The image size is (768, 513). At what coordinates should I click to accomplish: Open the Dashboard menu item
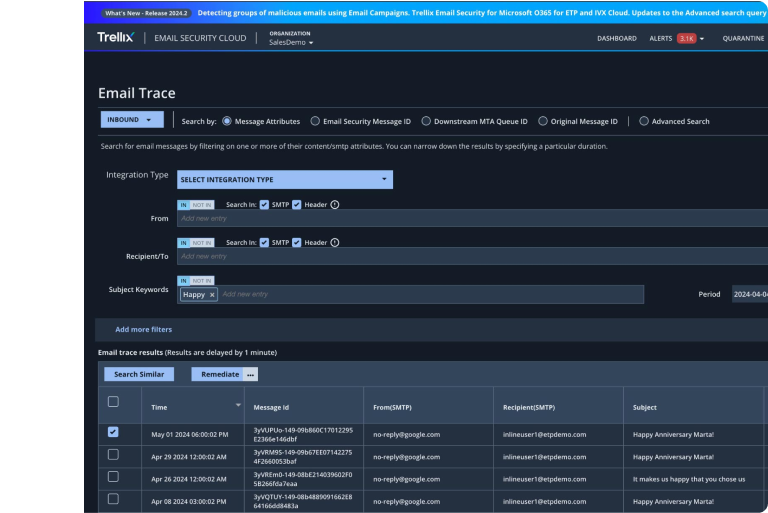(617, 38)
